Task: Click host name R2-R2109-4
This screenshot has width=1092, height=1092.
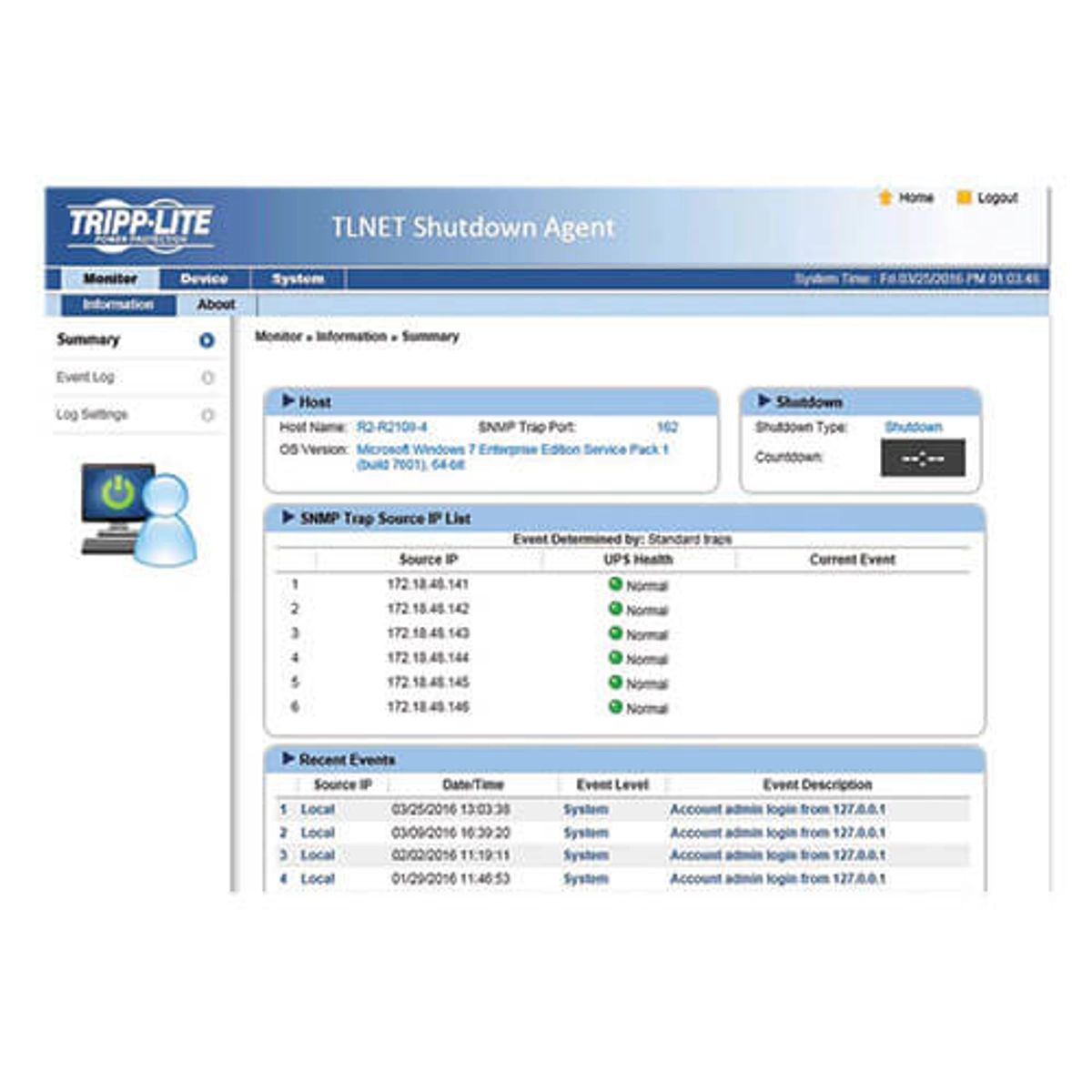Action: [391, 427]
